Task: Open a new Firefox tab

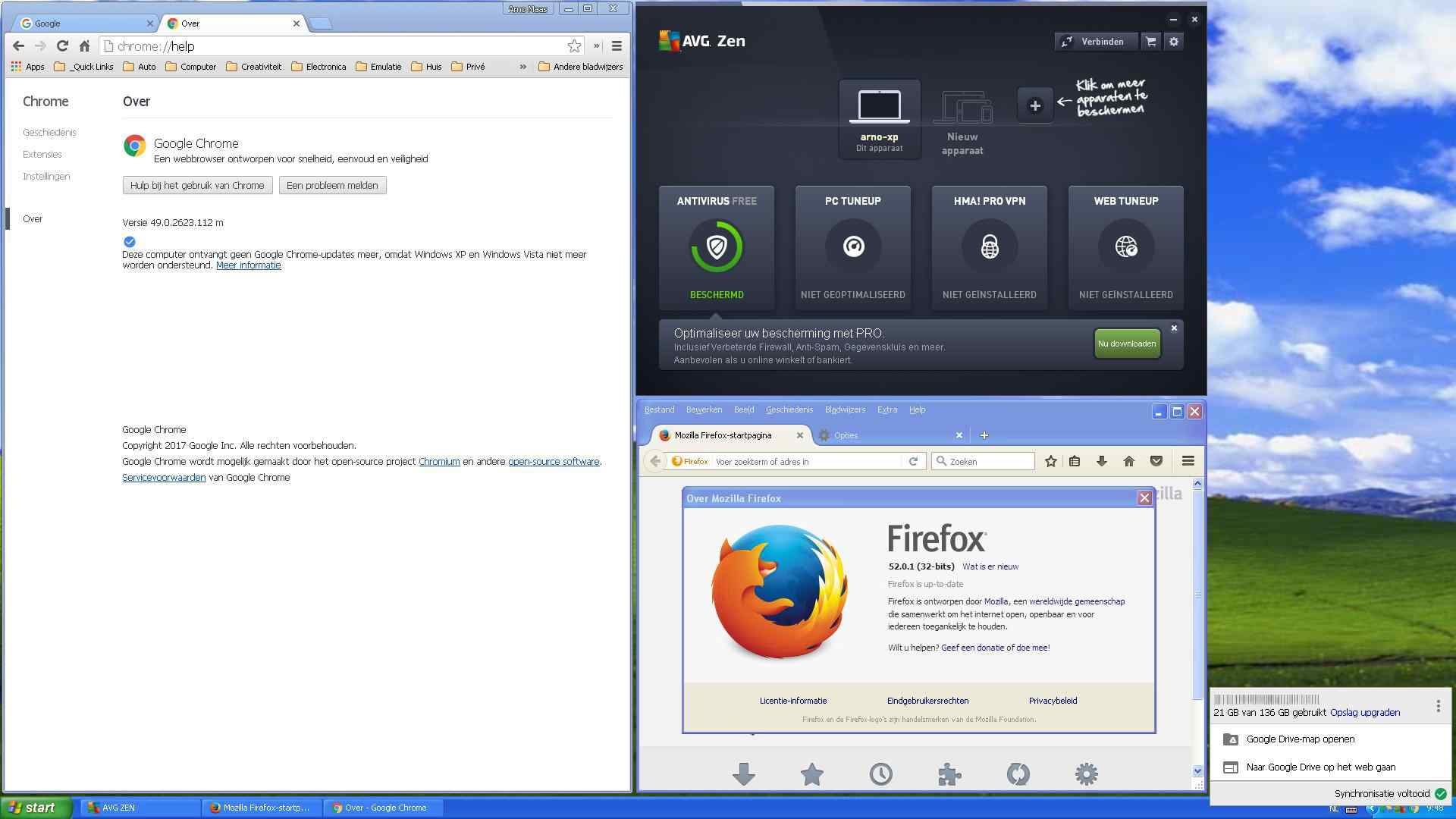Action: (x=984, y=435)
